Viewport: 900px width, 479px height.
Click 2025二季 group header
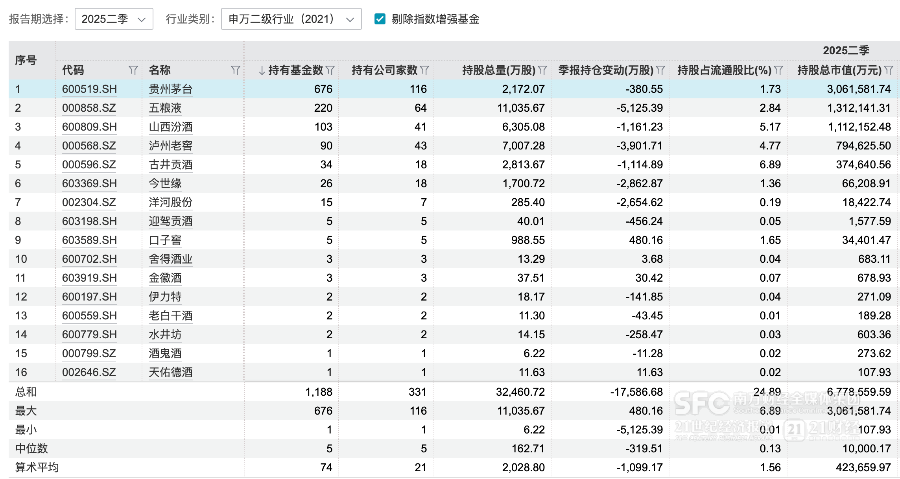point(846,50)
